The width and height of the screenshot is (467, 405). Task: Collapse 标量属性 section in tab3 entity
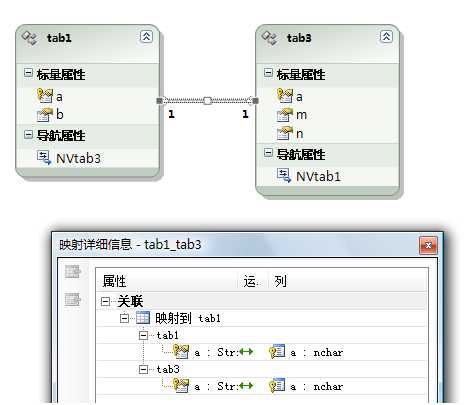268,73
